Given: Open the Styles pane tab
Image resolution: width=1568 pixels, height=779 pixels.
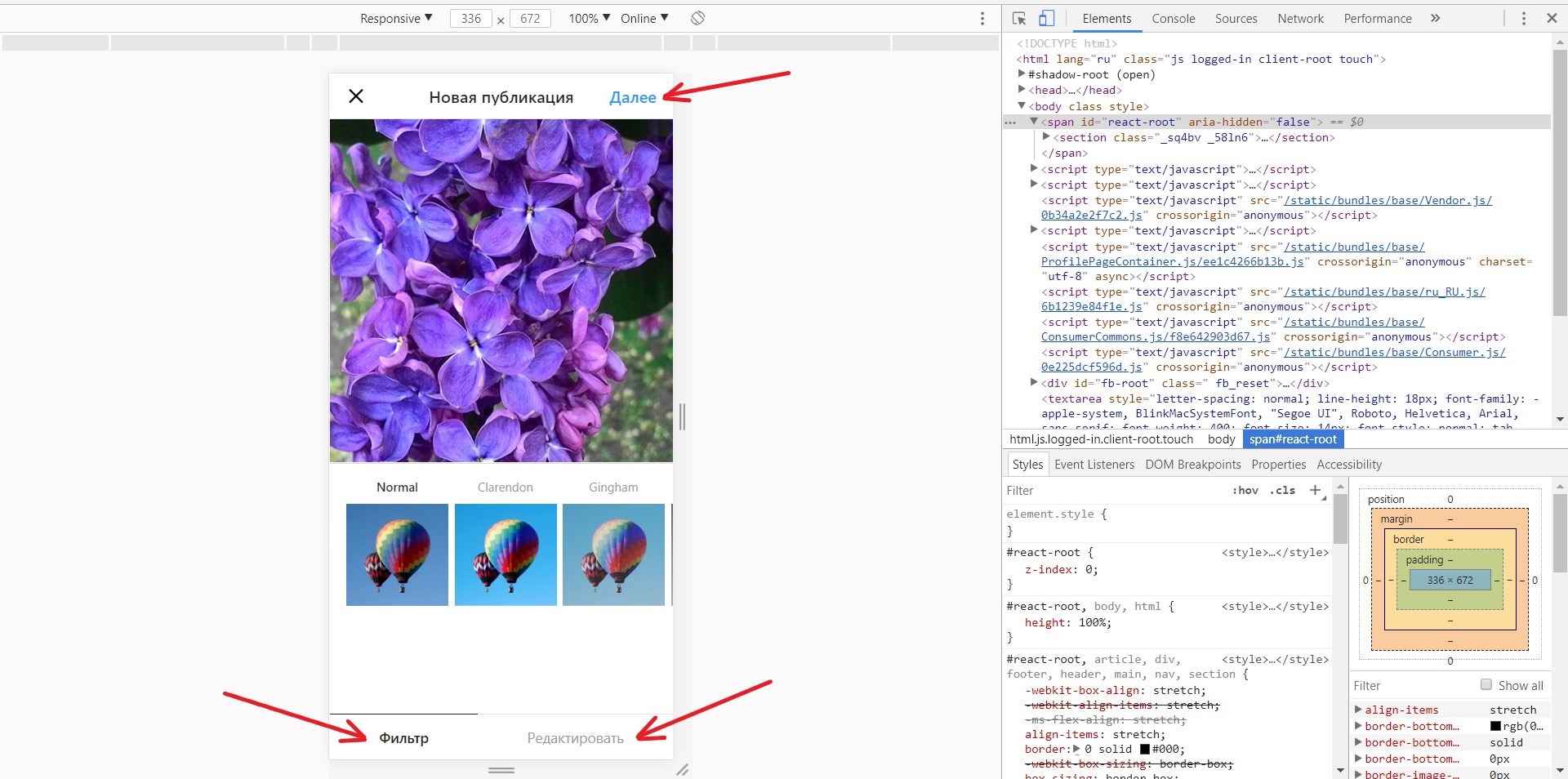Looking at the screenshot, I should (x=1027, y=465).
